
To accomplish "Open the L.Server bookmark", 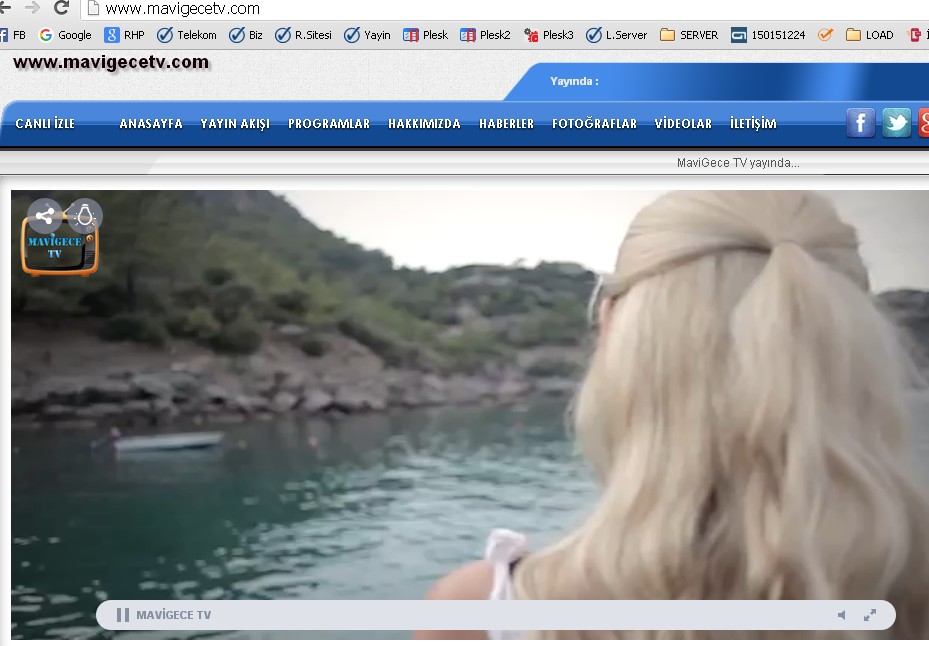I will click(x=617, y=35).
